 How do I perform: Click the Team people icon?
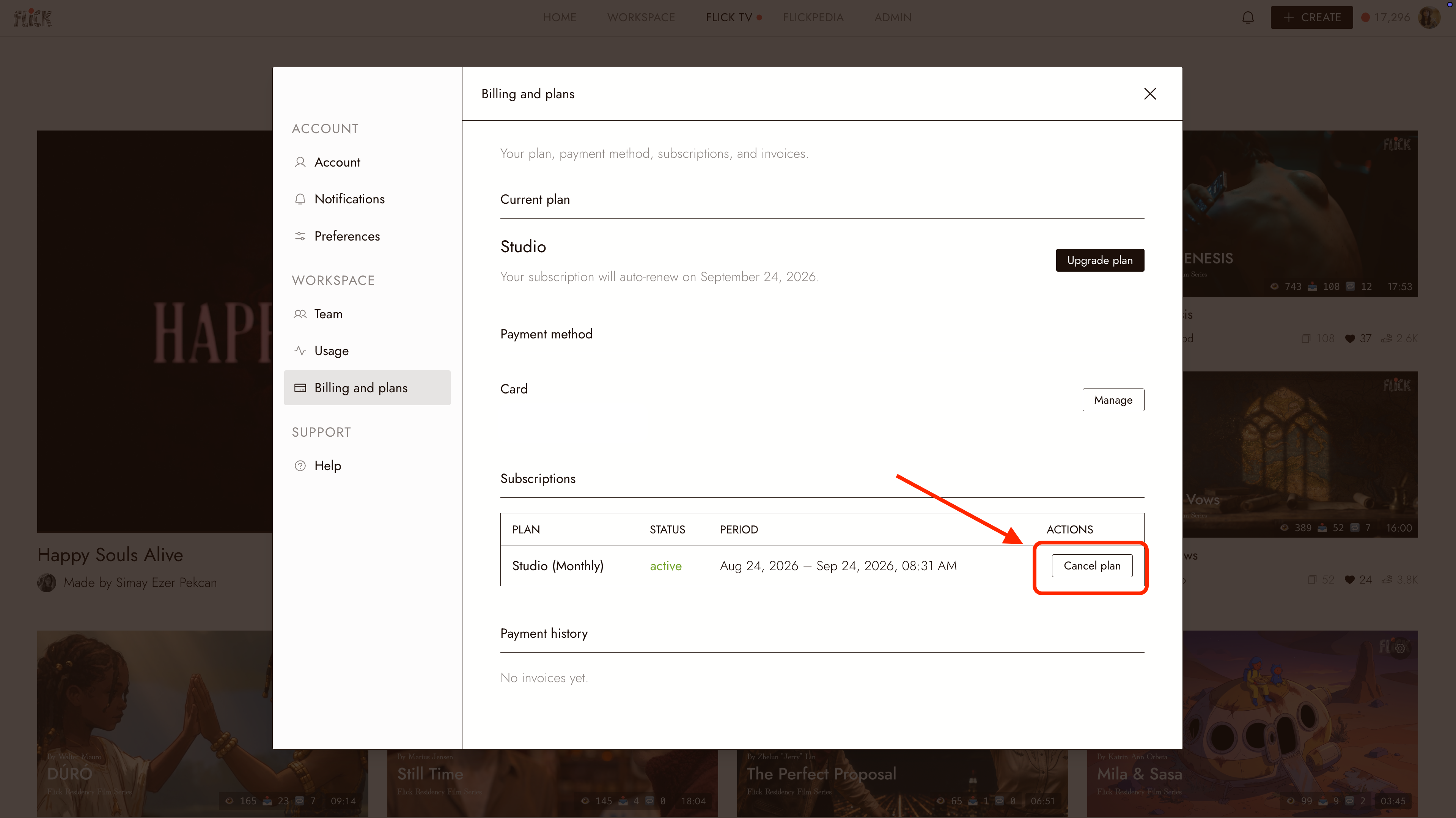[x=300, y=314]
